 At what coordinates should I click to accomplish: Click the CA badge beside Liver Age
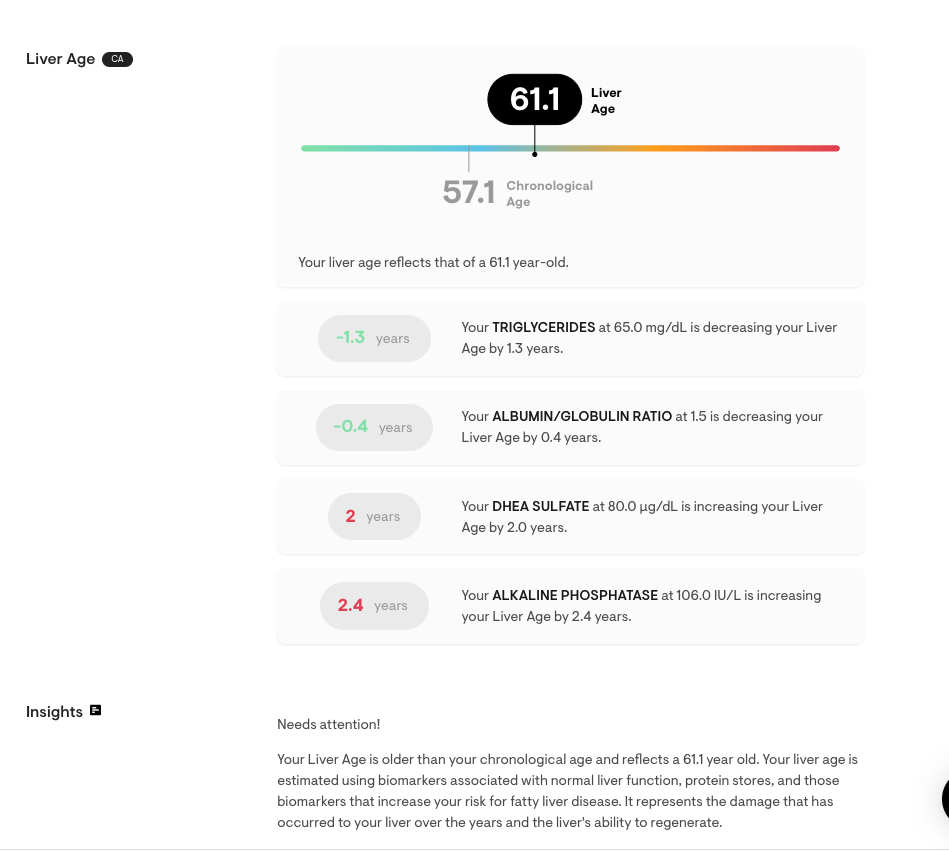(x=117, y=59)
